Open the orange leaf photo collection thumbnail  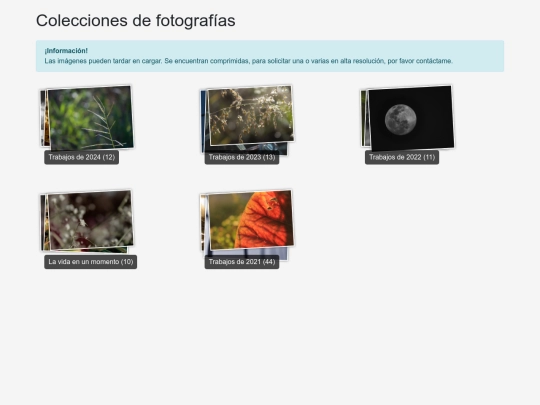(x=247, y=224)
